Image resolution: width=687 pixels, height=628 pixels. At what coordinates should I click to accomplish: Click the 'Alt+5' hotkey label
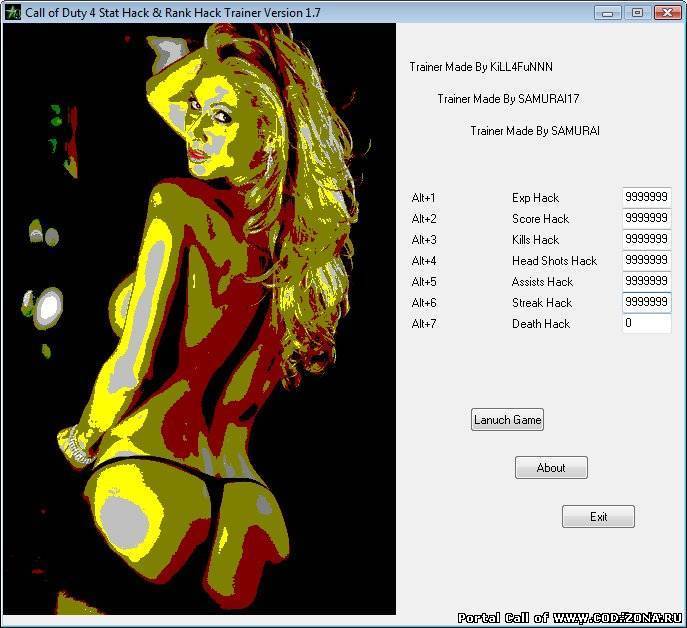pos(424,282)
